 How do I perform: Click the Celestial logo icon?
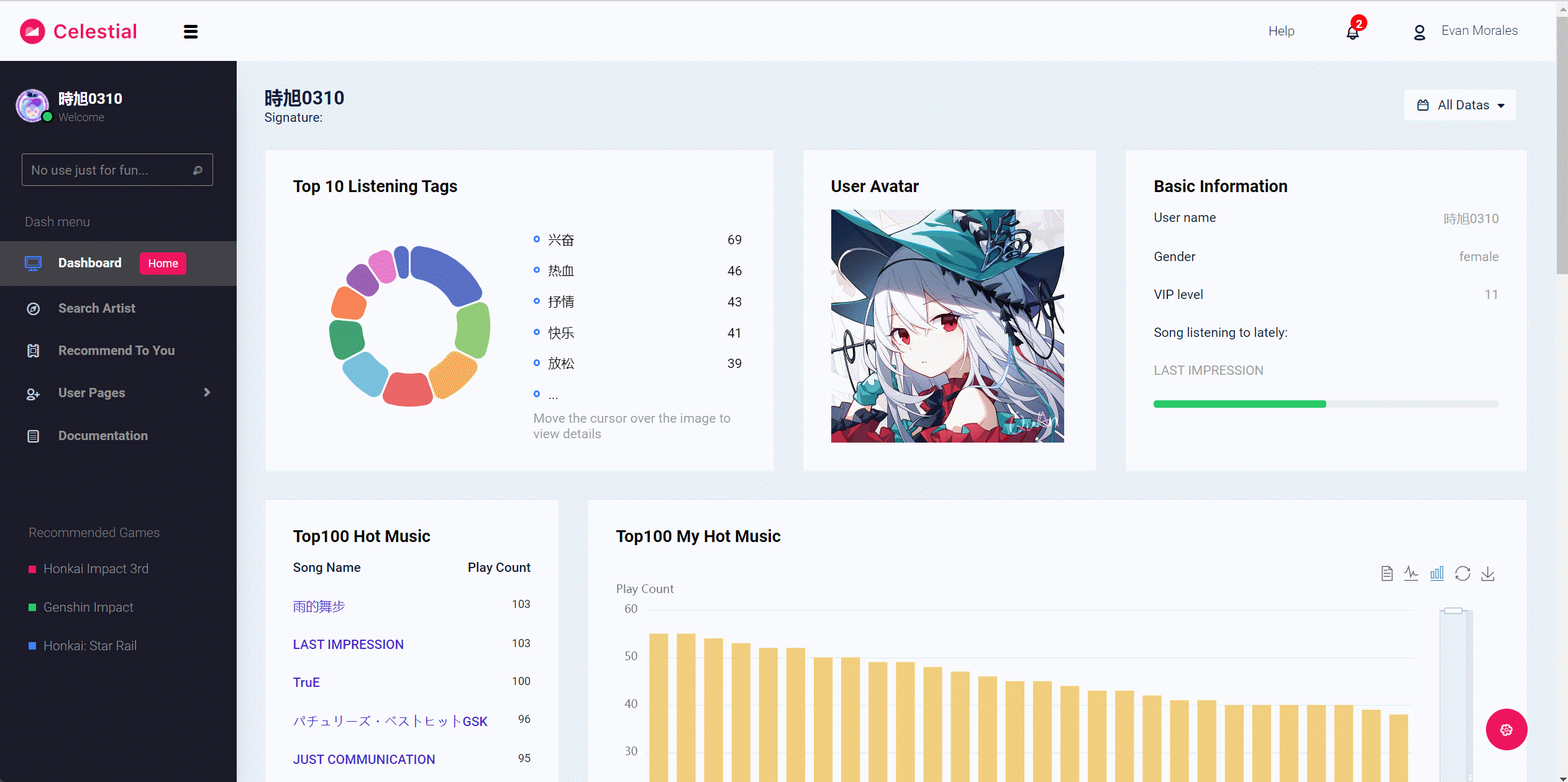[32, 31]
